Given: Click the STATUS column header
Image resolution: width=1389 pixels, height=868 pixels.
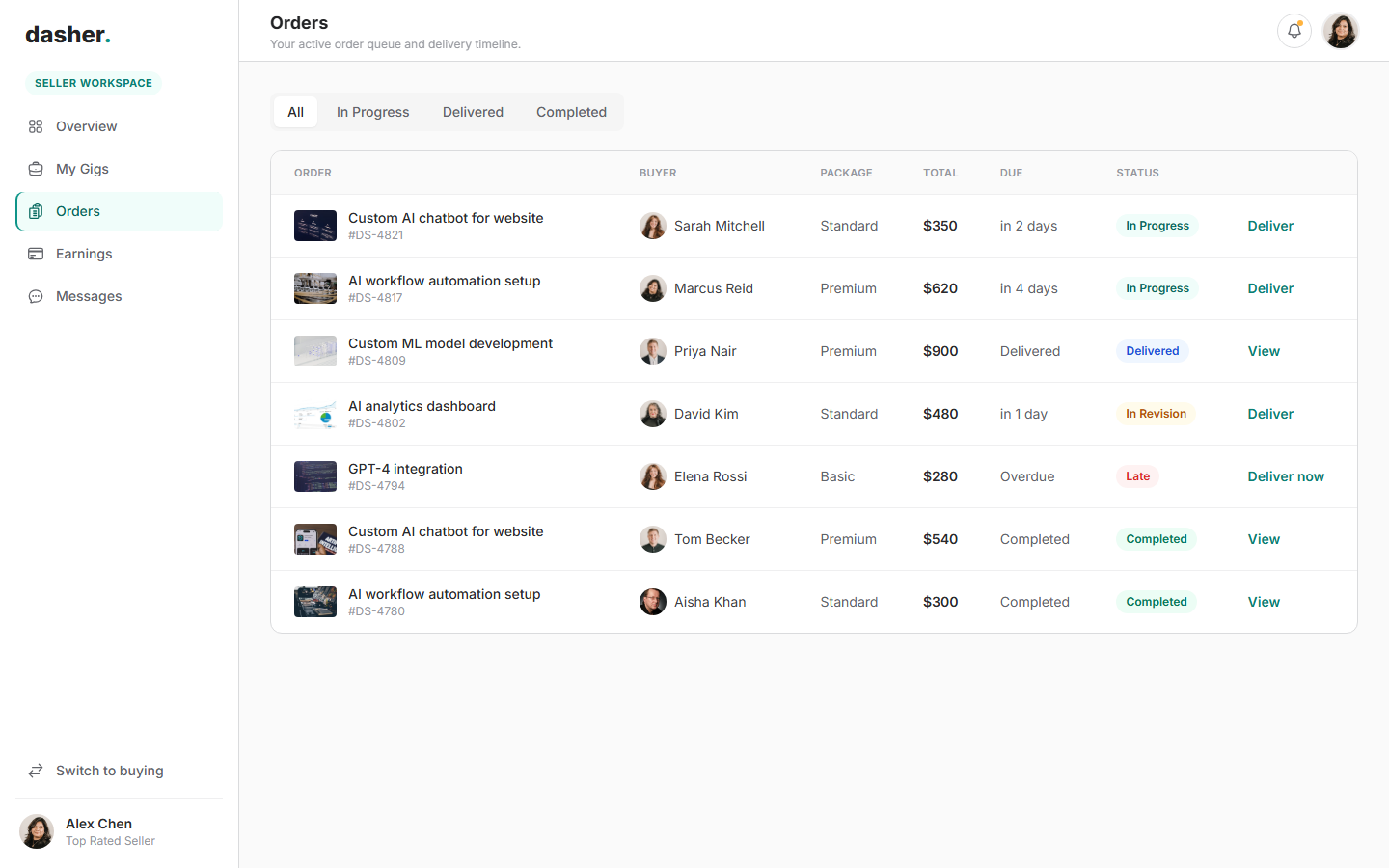Looking at the screenshot, I should (1137, 173).
